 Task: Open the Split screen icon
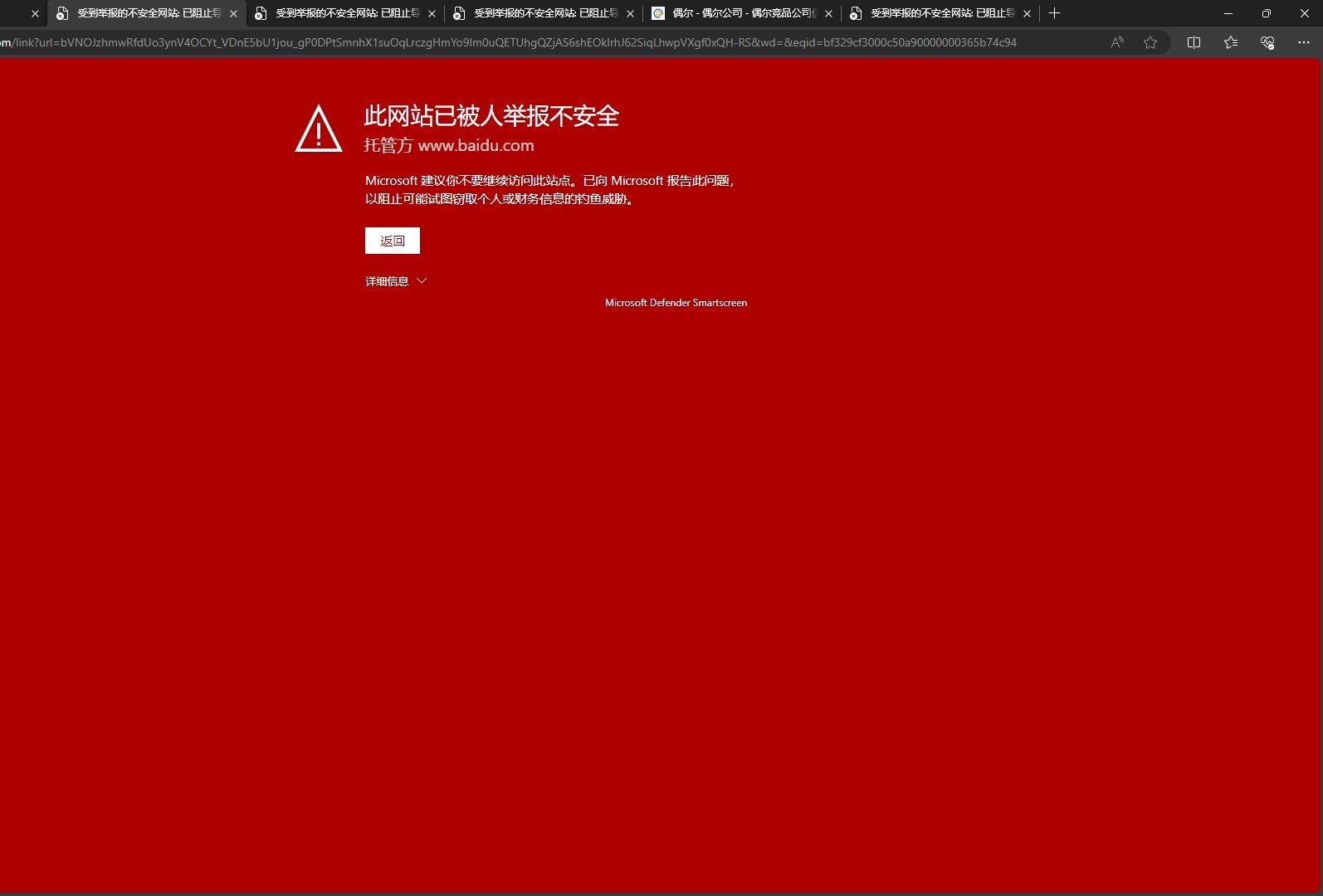pyautogui.click(x=1194, y=42)
